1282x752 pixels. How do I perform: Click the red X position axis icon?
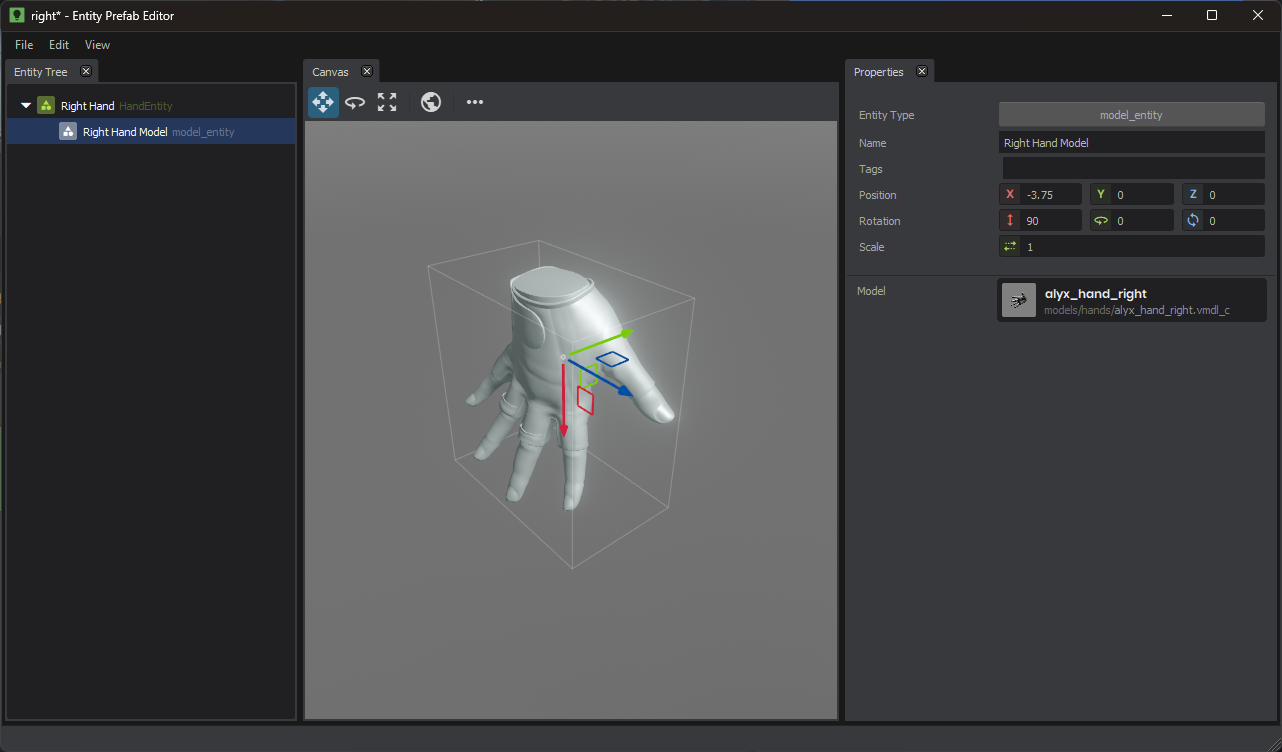click(x=1009, y=194)
